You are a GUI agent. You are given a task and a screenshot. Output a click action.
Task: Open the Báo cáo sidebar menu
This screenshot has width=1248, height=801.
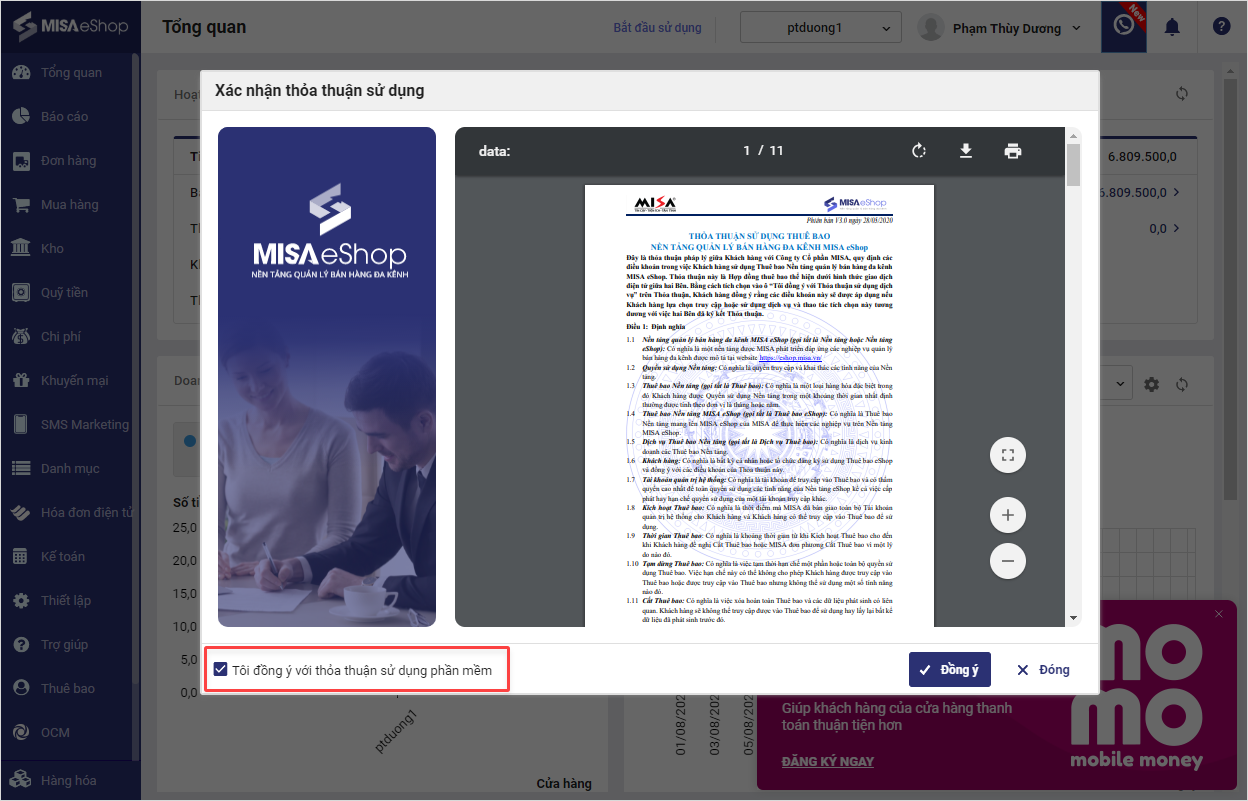click(x=66, y=117)
